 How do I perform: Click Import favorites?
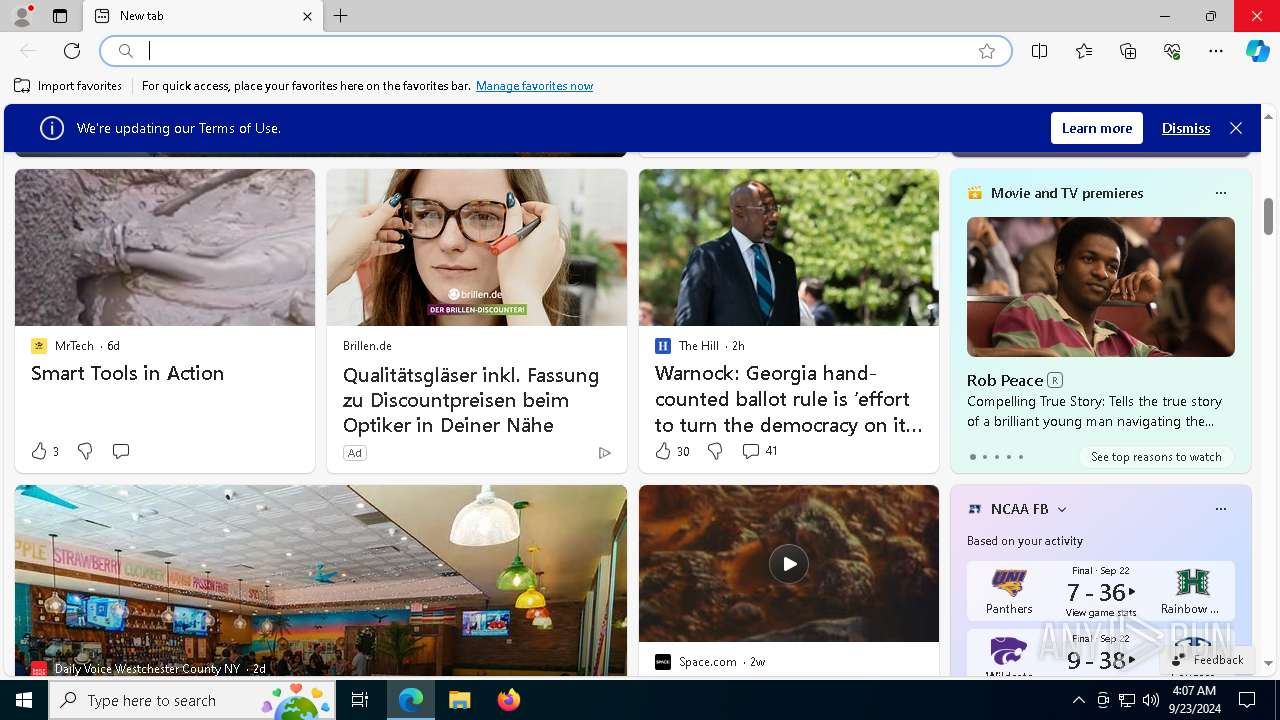pos(68,86)
